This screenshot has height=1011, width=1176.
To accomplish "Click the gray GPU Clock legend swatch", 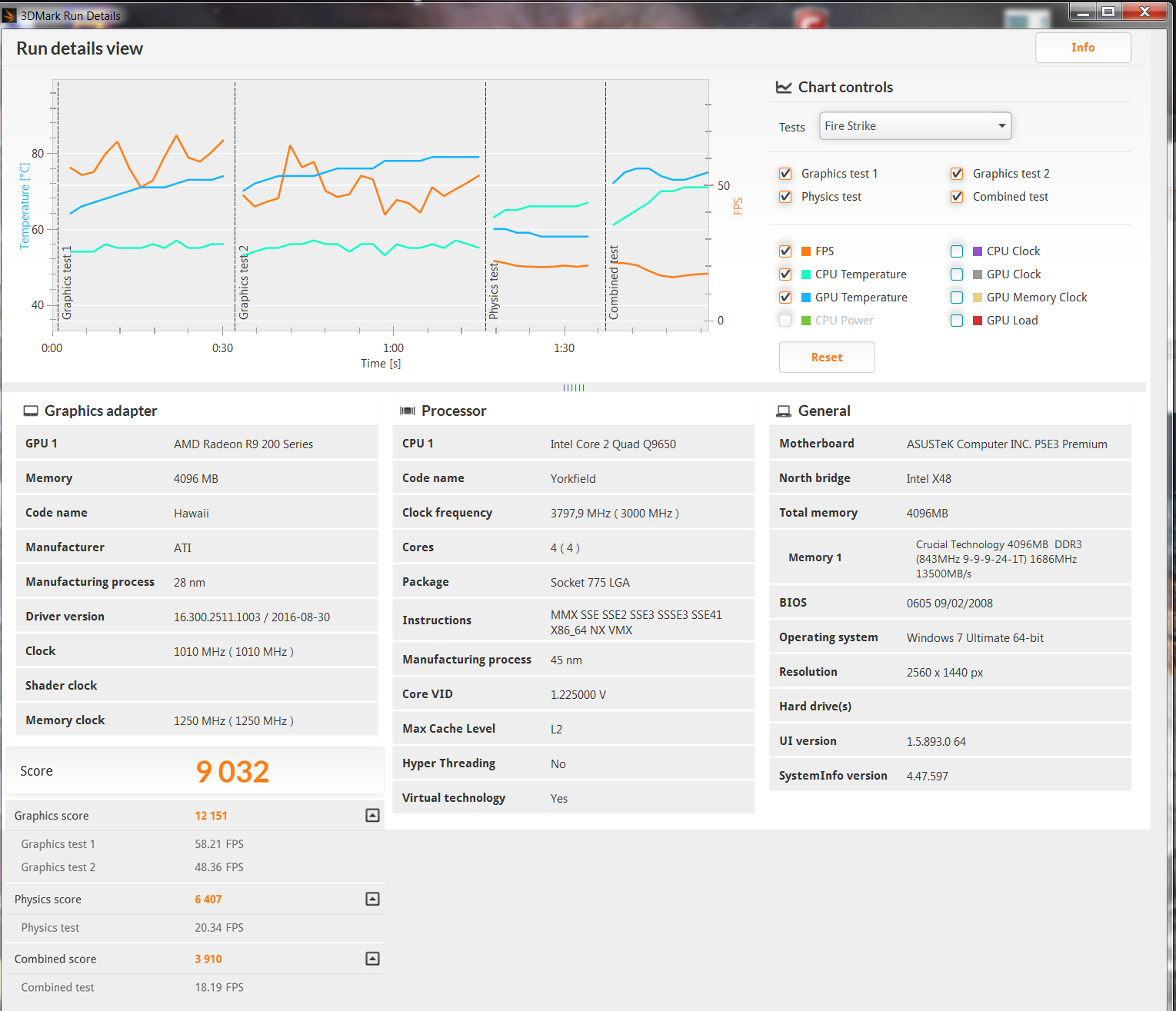I will [978, 274].
